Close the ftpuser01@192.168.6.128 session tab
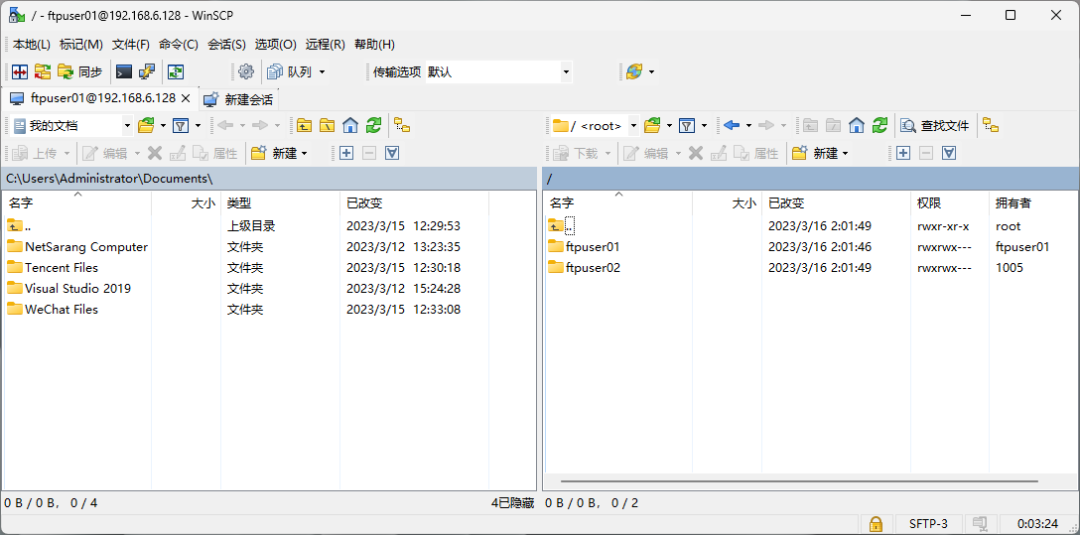Image resolution: width=1080 pixels, height=535 pixels. click(185, 98)
